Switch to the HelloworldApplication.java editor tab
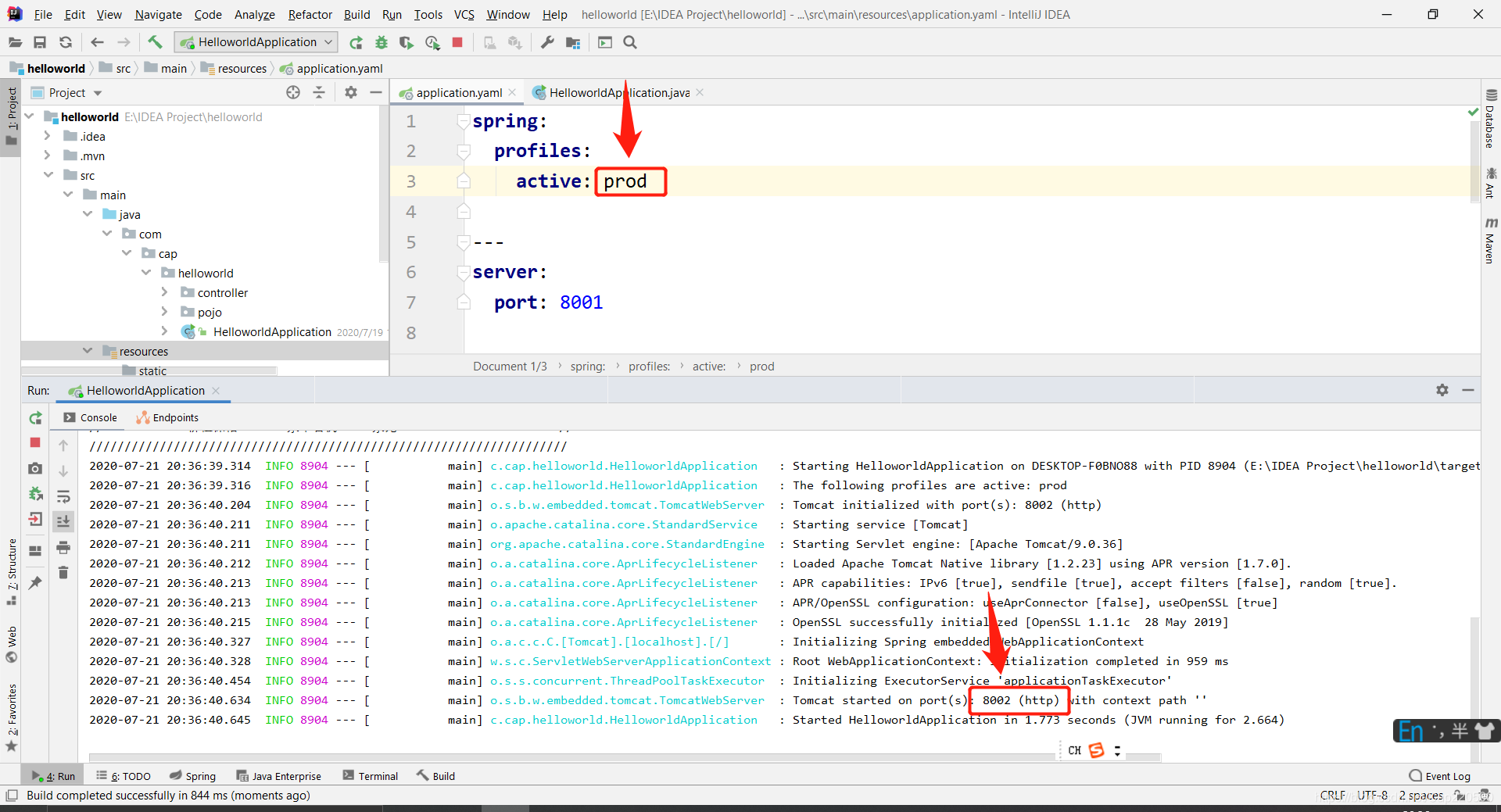Screen dimensions: 1501x812 tap(618, 92)
